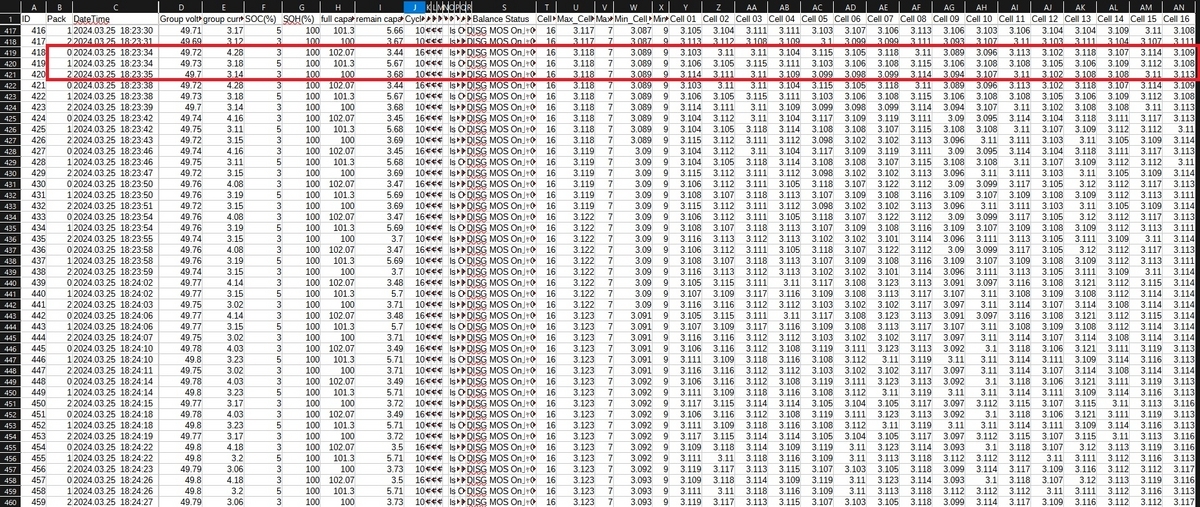Click full capacity 102.07 in row 419

click(x=337, y=52)
